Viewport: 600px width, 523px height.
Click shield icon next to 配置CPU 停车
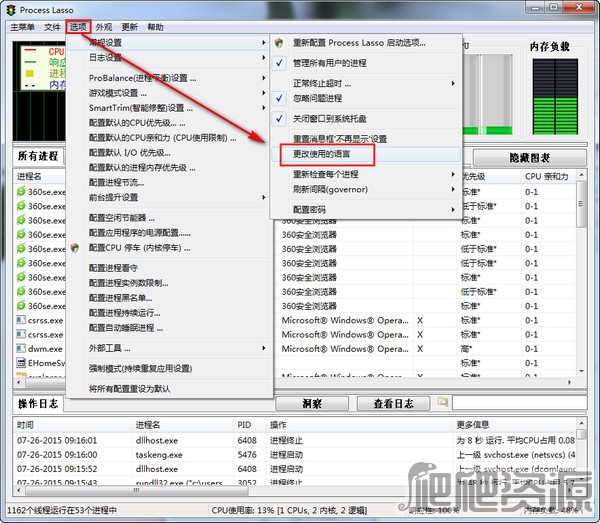pos(74,247)
